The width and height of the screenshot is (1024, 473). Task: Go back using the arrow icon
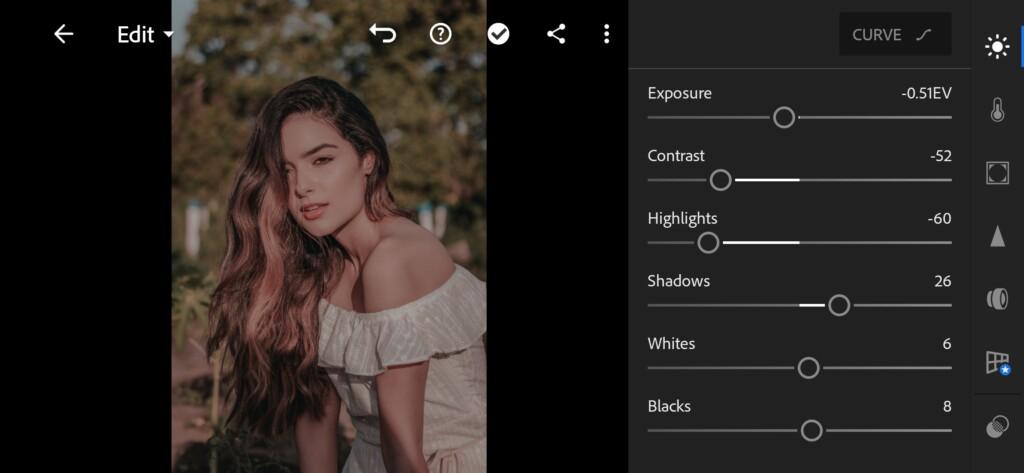coord(63,34)
